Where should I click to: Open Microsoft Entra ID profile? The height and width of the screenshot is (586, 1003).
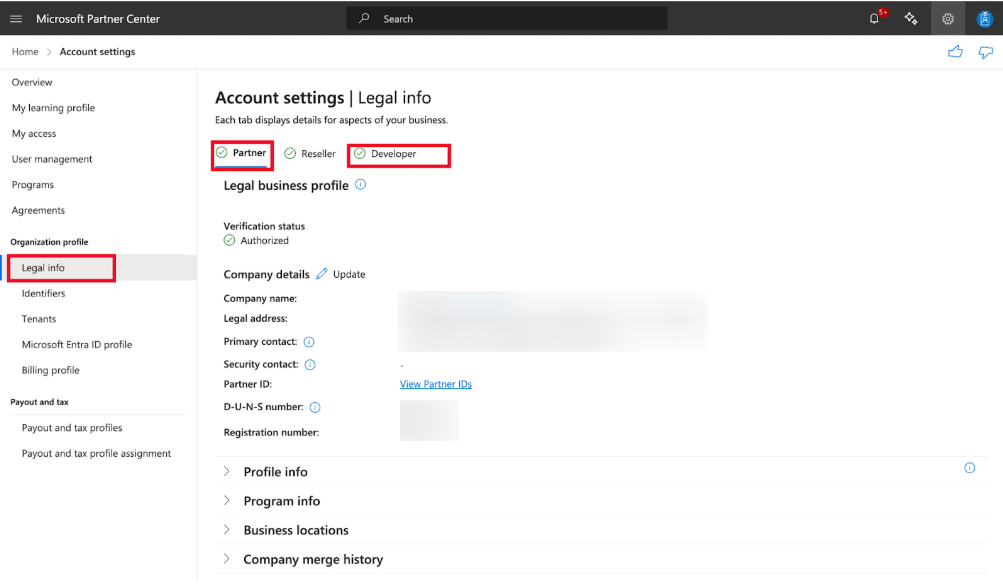(x=77, y=345)
